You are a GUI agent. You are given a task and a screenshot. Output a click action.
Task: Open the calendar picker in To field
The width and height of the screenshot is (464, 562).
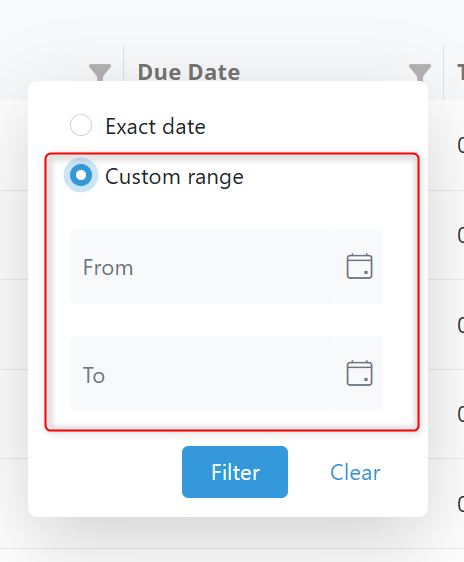point(359,373)
